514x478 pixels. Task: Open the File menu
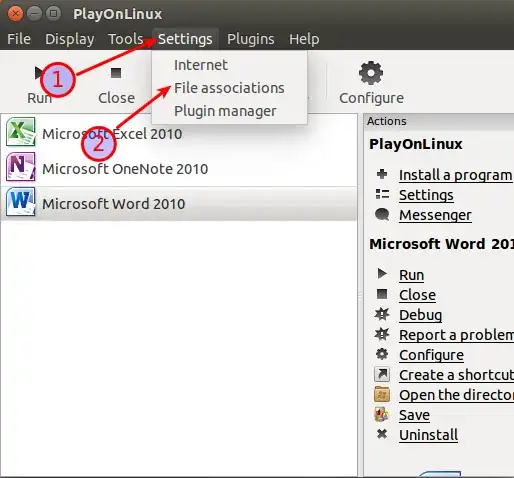(x=19, y=39)
